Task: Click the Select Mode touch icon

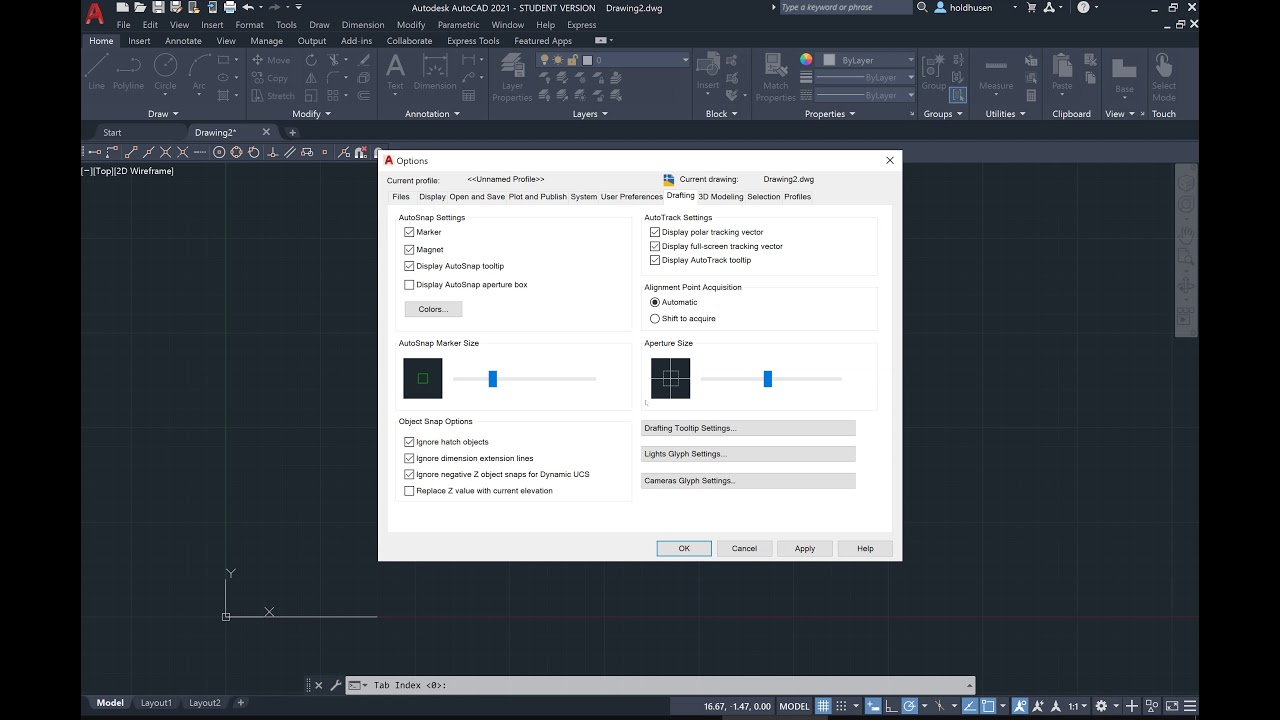Action: pos(1164,78)
